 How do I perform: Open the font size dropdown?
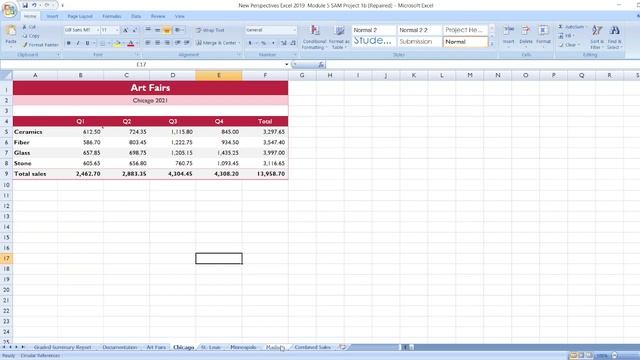(x=117, y=30)
